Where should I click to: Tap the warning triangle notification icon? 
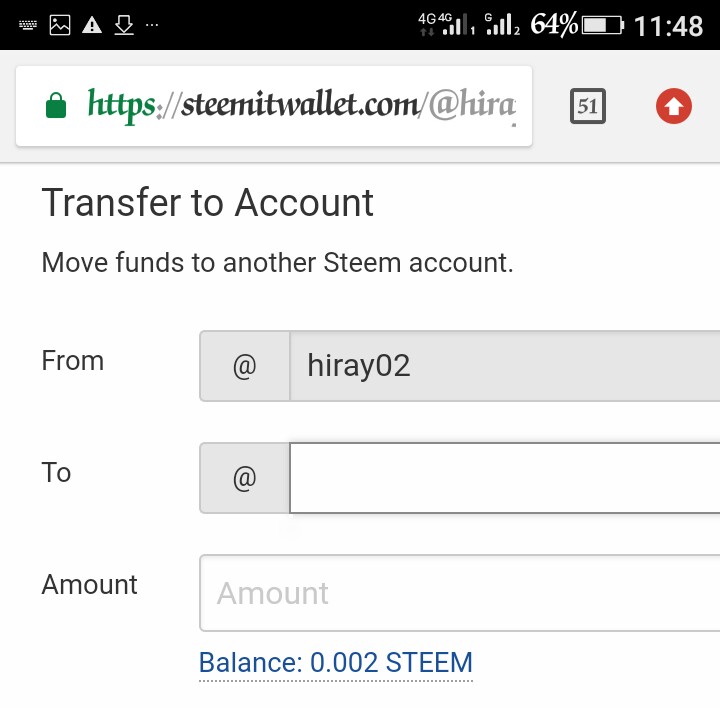(x=92, y=25)
